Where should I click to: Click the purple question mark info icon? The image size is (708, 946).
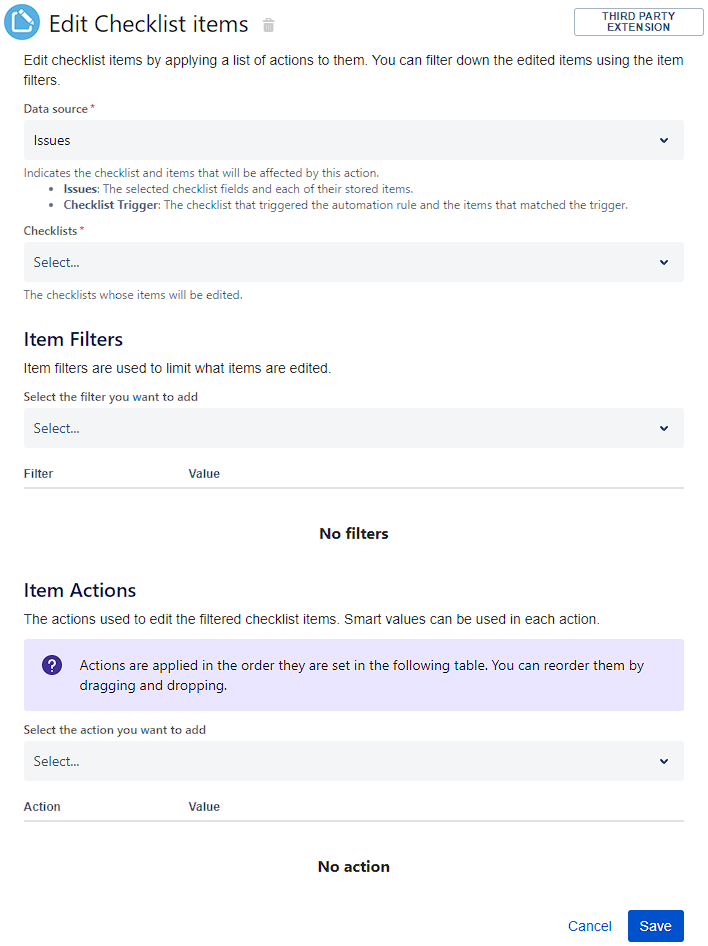click(52, 666)
